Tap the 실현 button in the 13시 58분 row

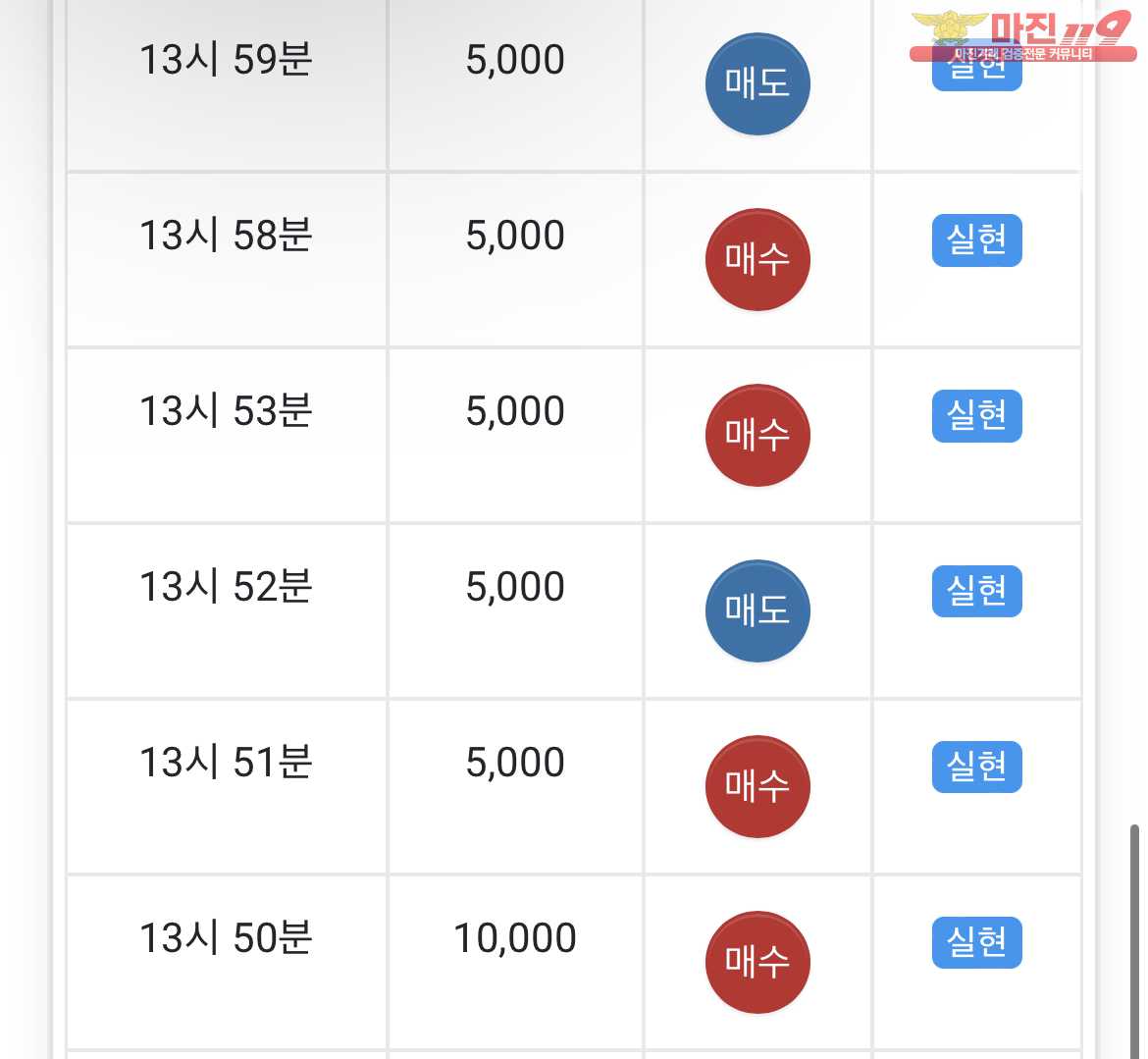coord(976,240)
